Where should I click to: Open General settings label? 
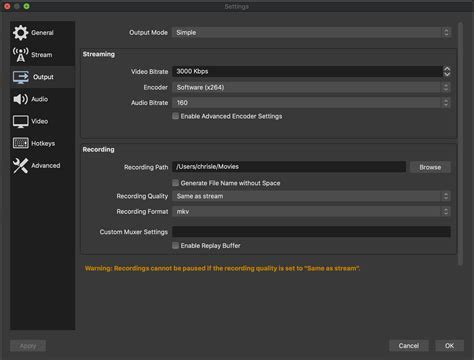pyautogui.click(x=42, y=33)
